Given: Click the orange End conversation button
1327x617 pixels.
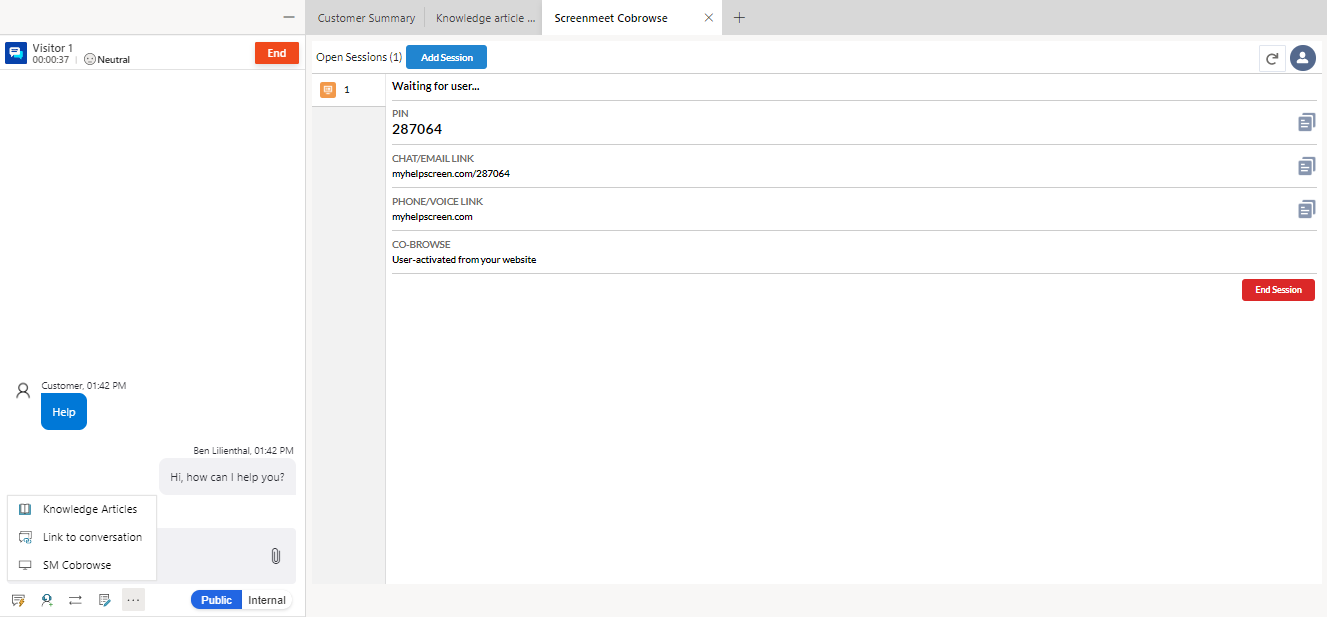Looking at the screenshot, I should 277,53.
